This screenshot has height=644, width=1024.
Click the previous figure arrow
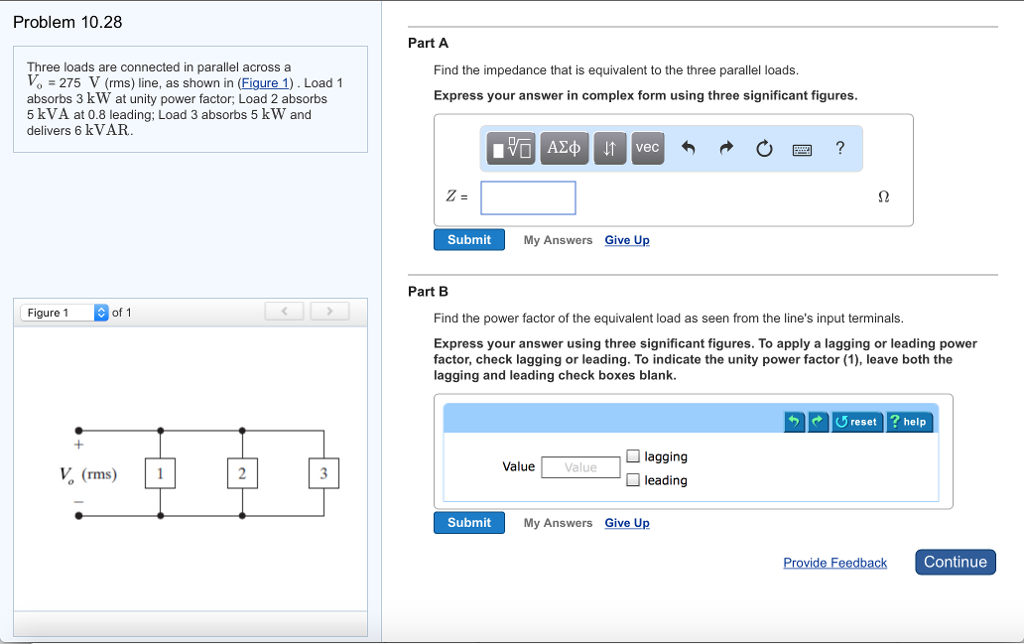click(x=284, y=311)
